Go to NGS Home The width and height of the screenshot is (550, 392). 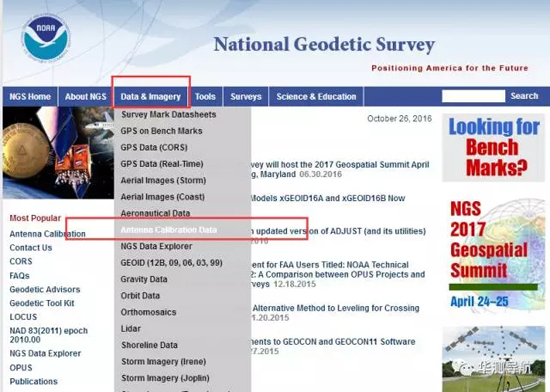[30, 96]
